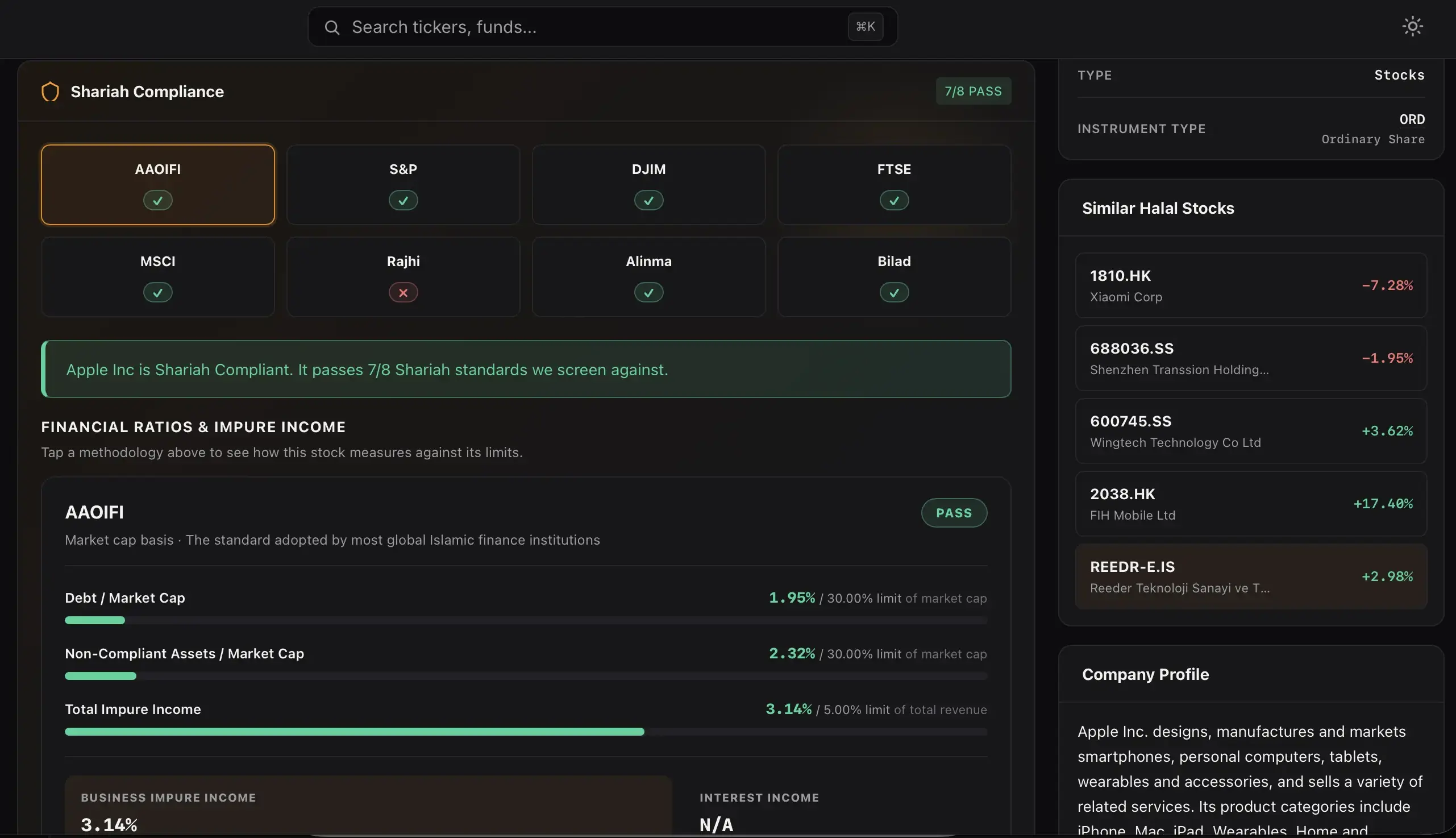Click the Shariah Compliance section title

tap(147, 92)
